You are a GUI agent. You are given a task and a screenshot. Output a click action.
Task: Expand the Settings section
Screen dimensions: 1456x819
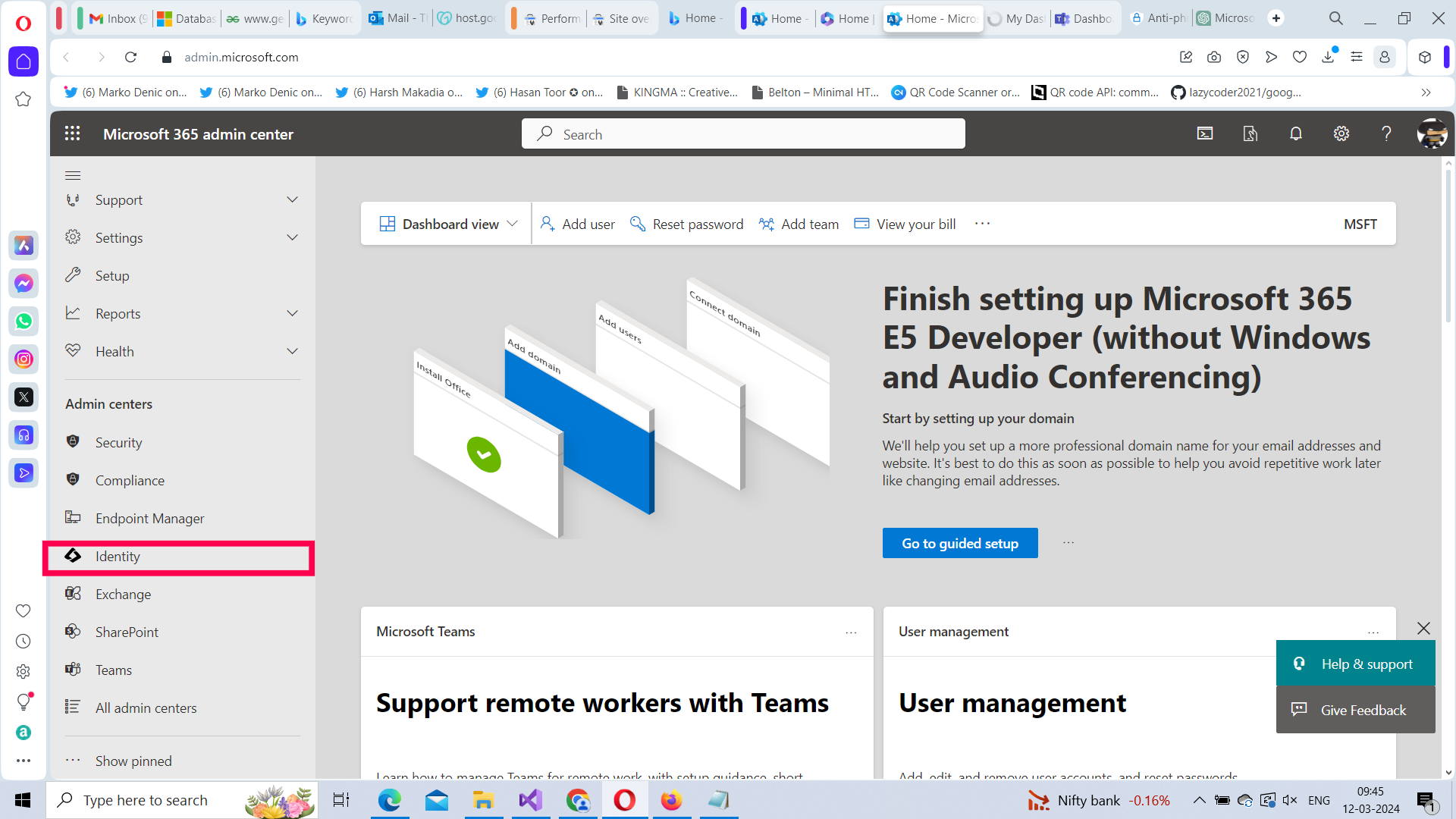pyautogui.click(x=119, y=237)
